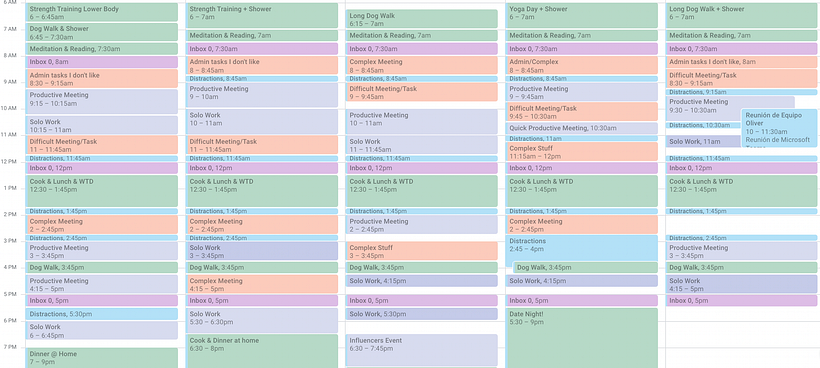Viewport: 820px width, 368px height.
Task: Open Solo Work 6 – 6:45pm event
Action: (102, 331)
